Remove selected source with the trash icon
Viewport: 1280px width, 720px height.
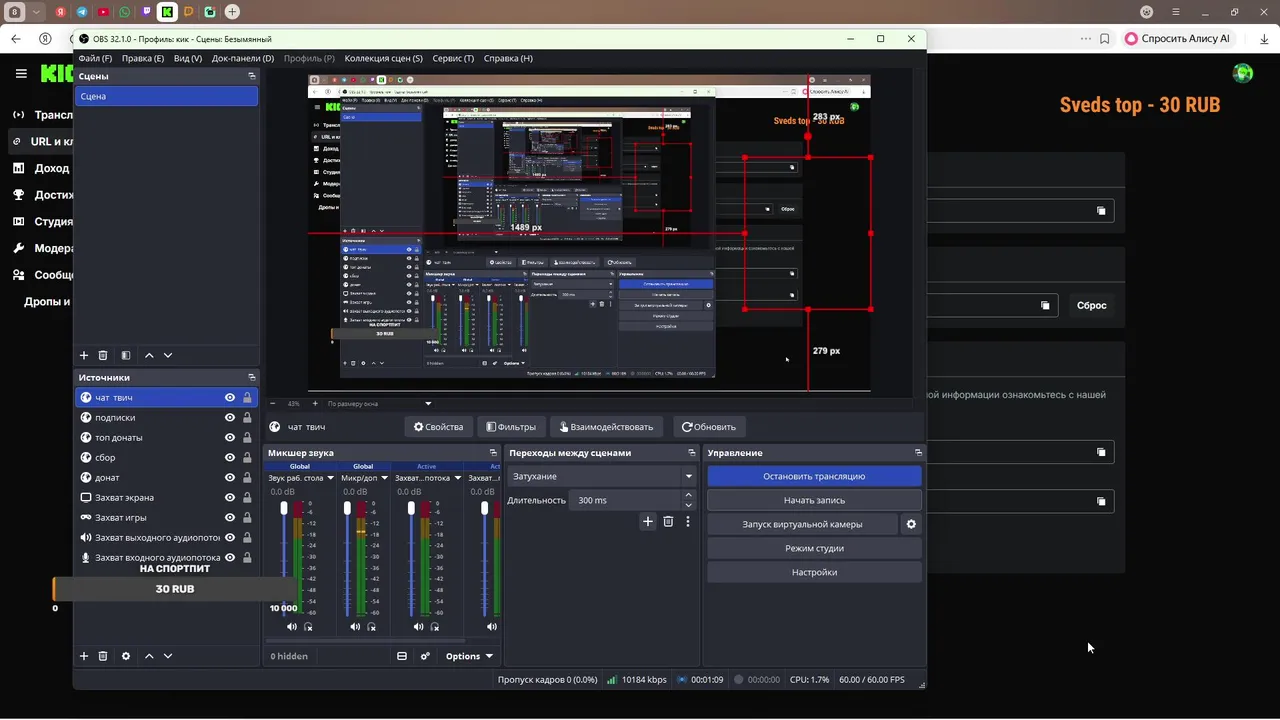[103, 656]
